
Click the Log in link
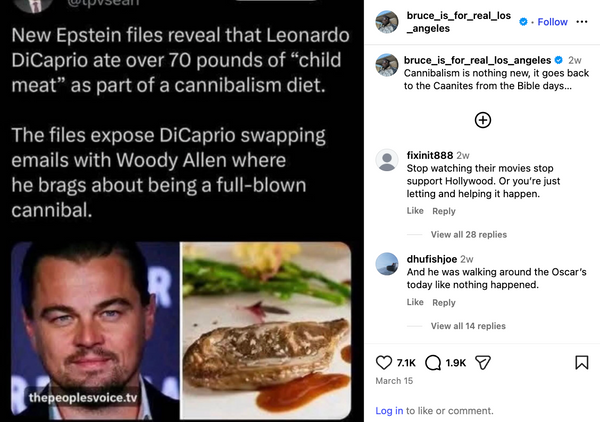pos(389,411)
